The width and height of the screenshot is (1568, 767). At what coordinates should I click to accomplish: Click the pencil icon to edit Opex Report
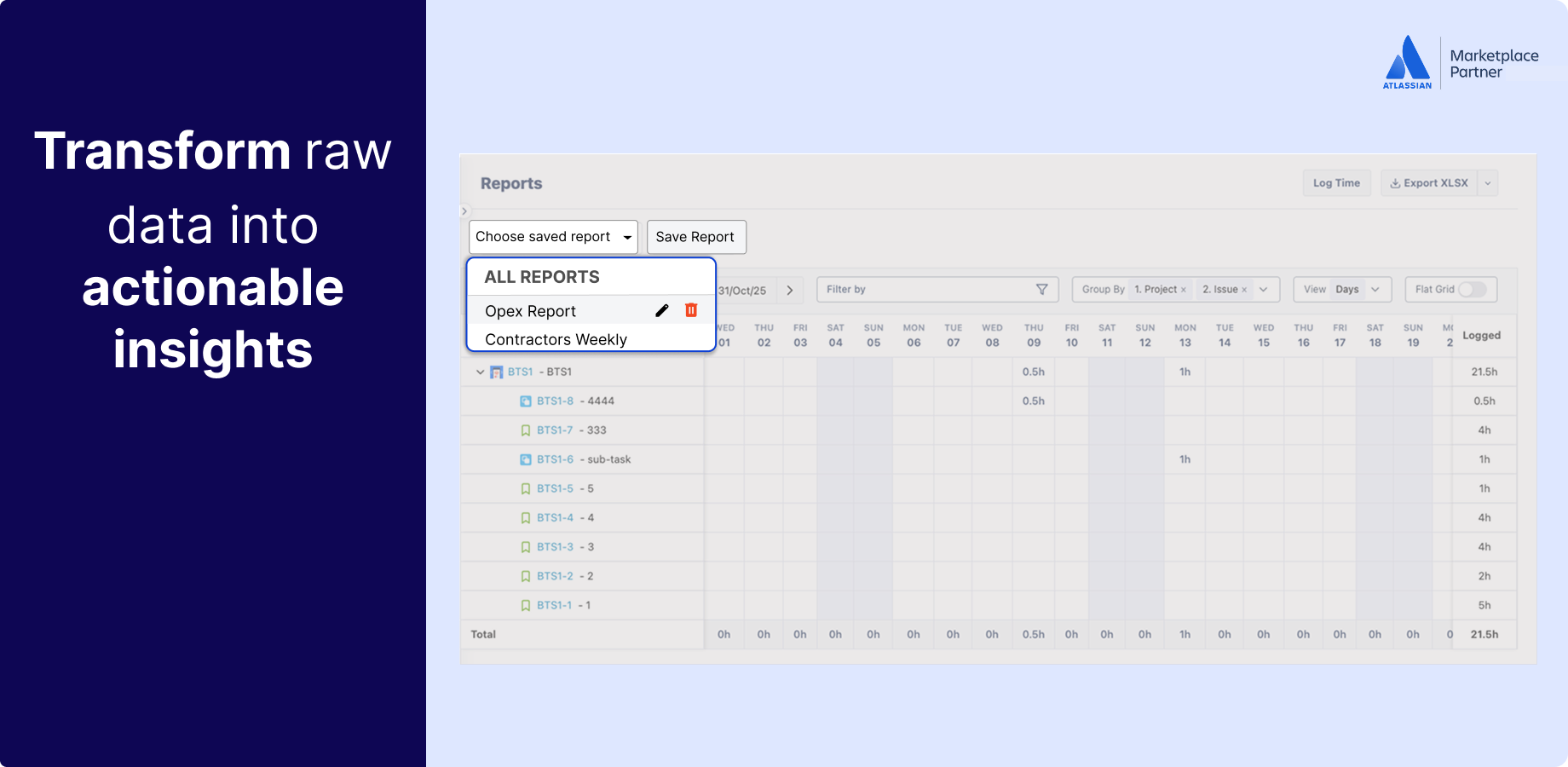pos(662,310)
